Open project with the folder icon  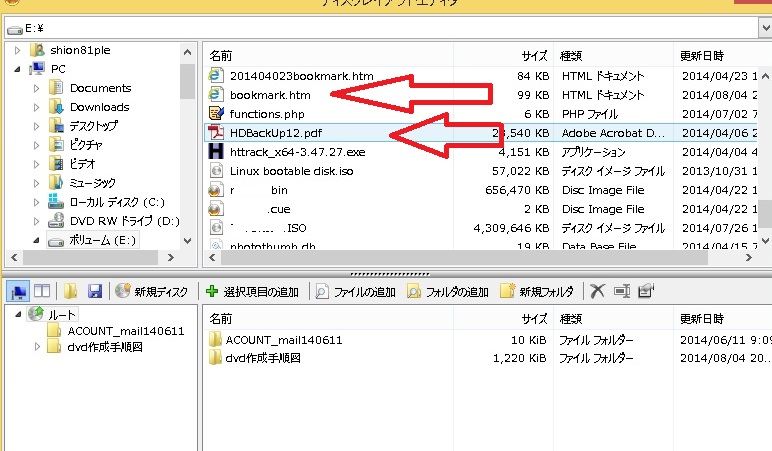pyautogui.click(x=70, y=291)
